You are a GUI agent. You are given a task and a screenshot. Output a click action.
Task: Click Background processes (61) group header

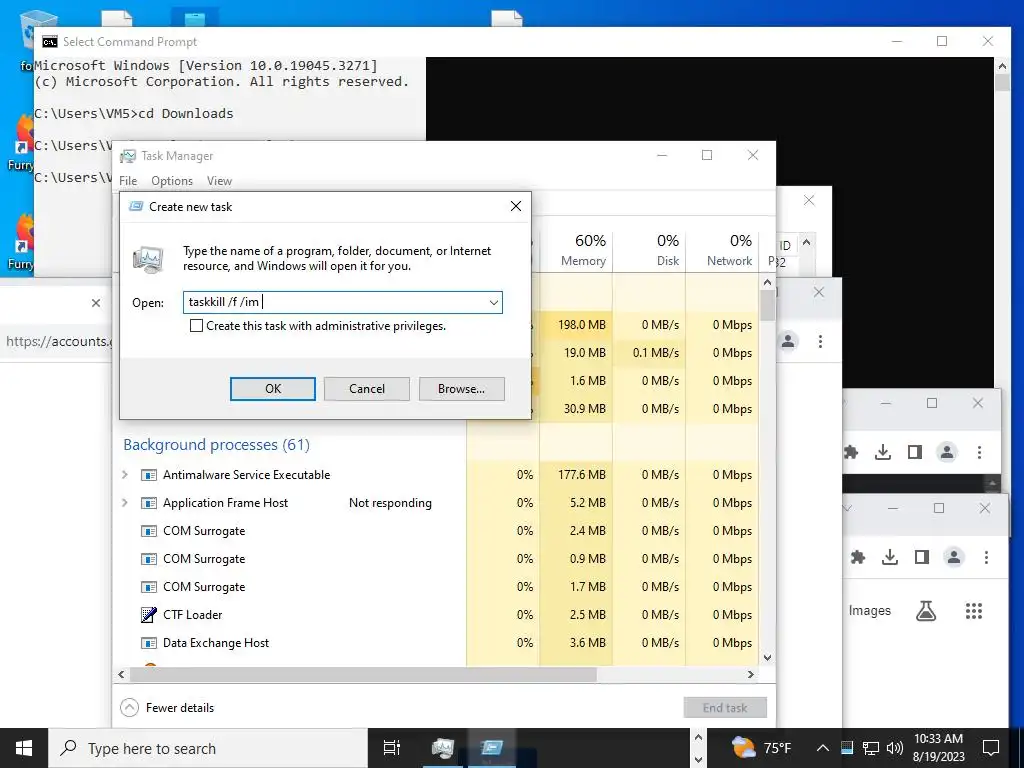[x=216, y=445]
